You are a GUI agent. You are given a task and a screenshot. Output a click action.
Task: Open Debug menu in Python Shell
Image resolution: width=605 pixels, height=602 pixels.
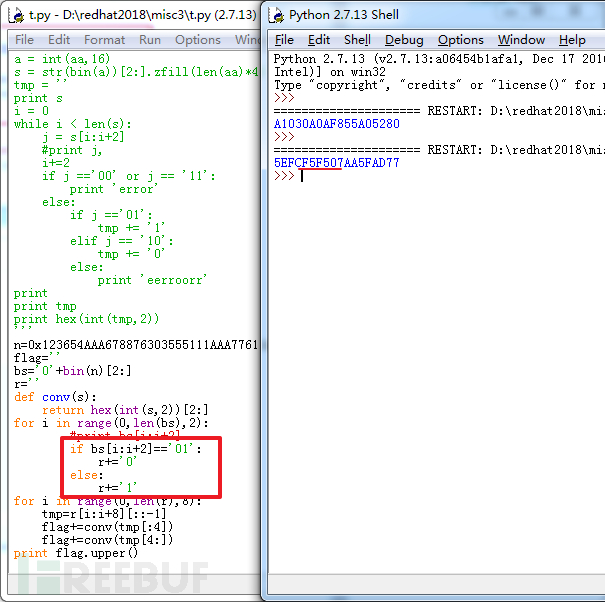pos(404,40)
